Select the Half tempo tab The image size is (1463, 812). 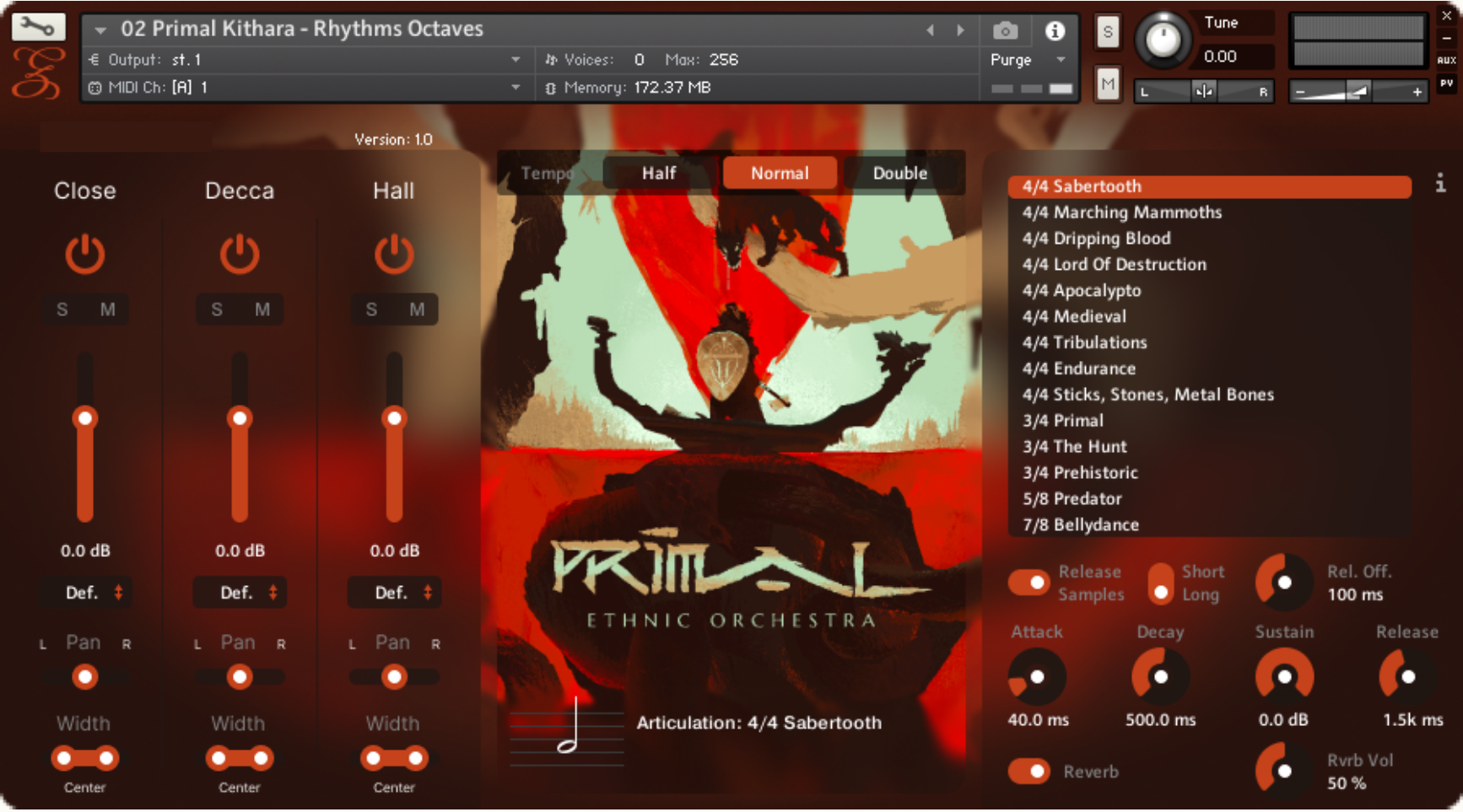coord(658,174)
